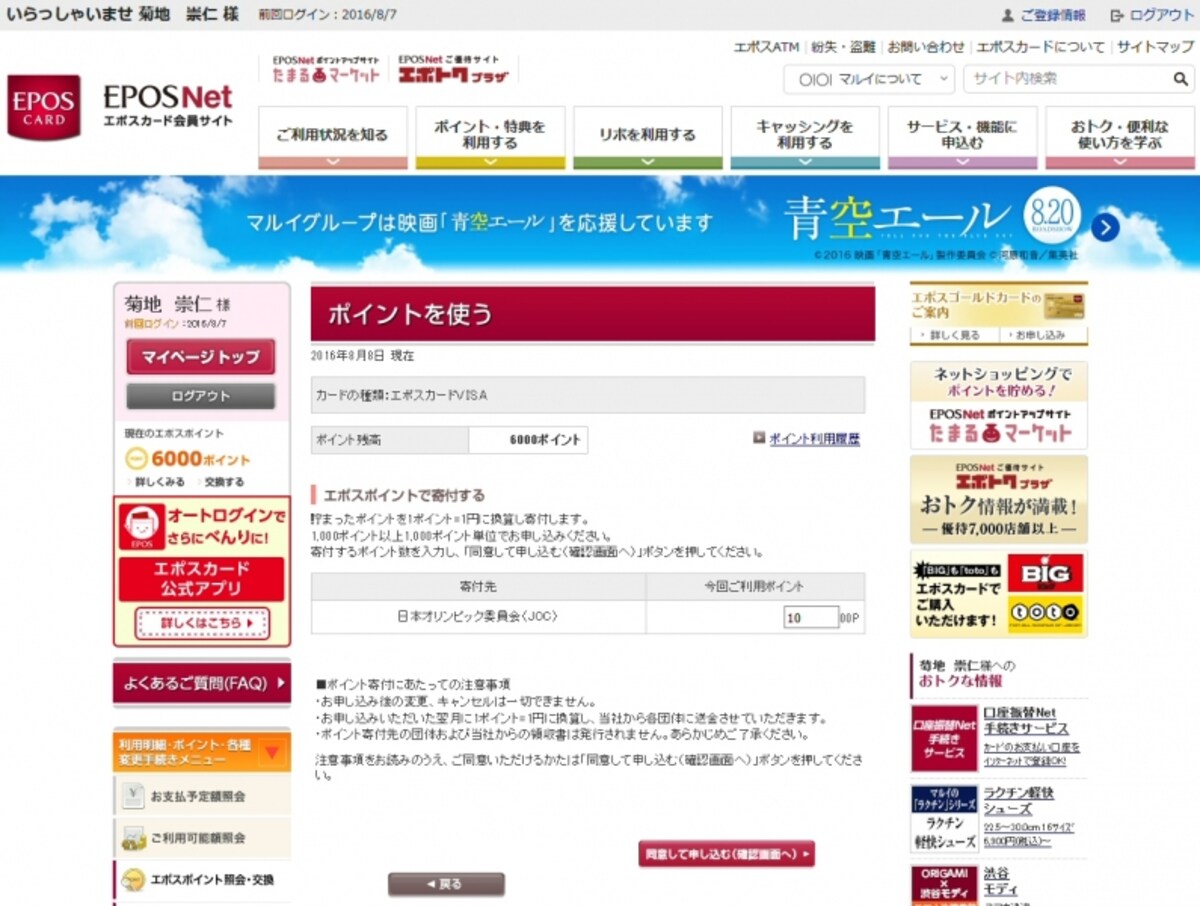Click the ORIGAMI 渋谷モディ thumbnail
Viewport: 1200px width, 906px height.
[944, 886]
